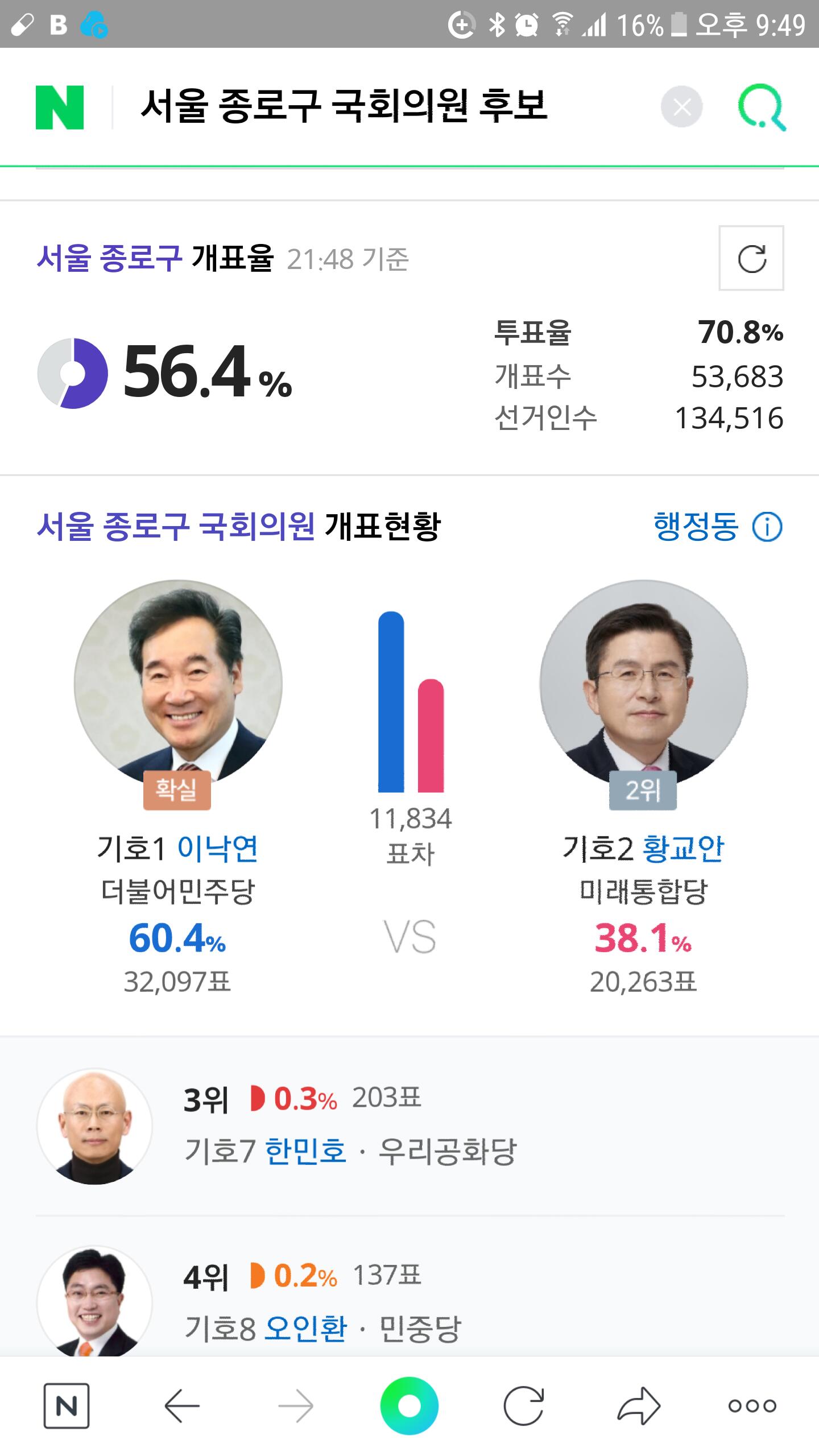Screen dimensions: 819x1456
Task: Go forward with the right arrow
Action: (x=296, y=1407)
